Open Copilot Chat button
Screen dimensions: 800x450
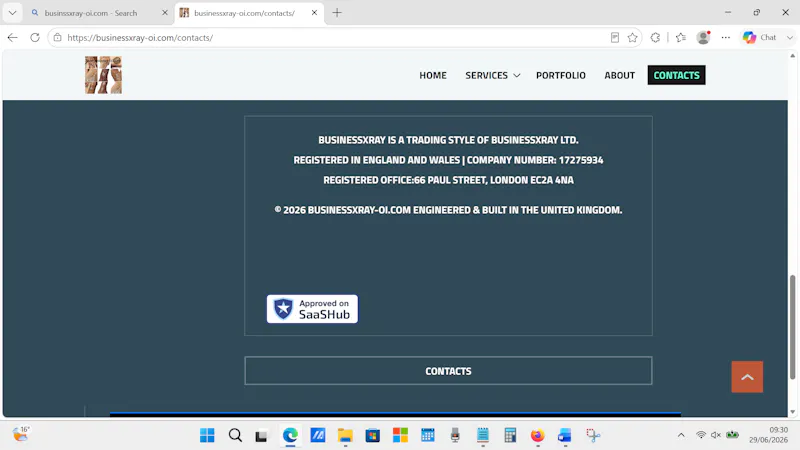(x=759, y=37)
